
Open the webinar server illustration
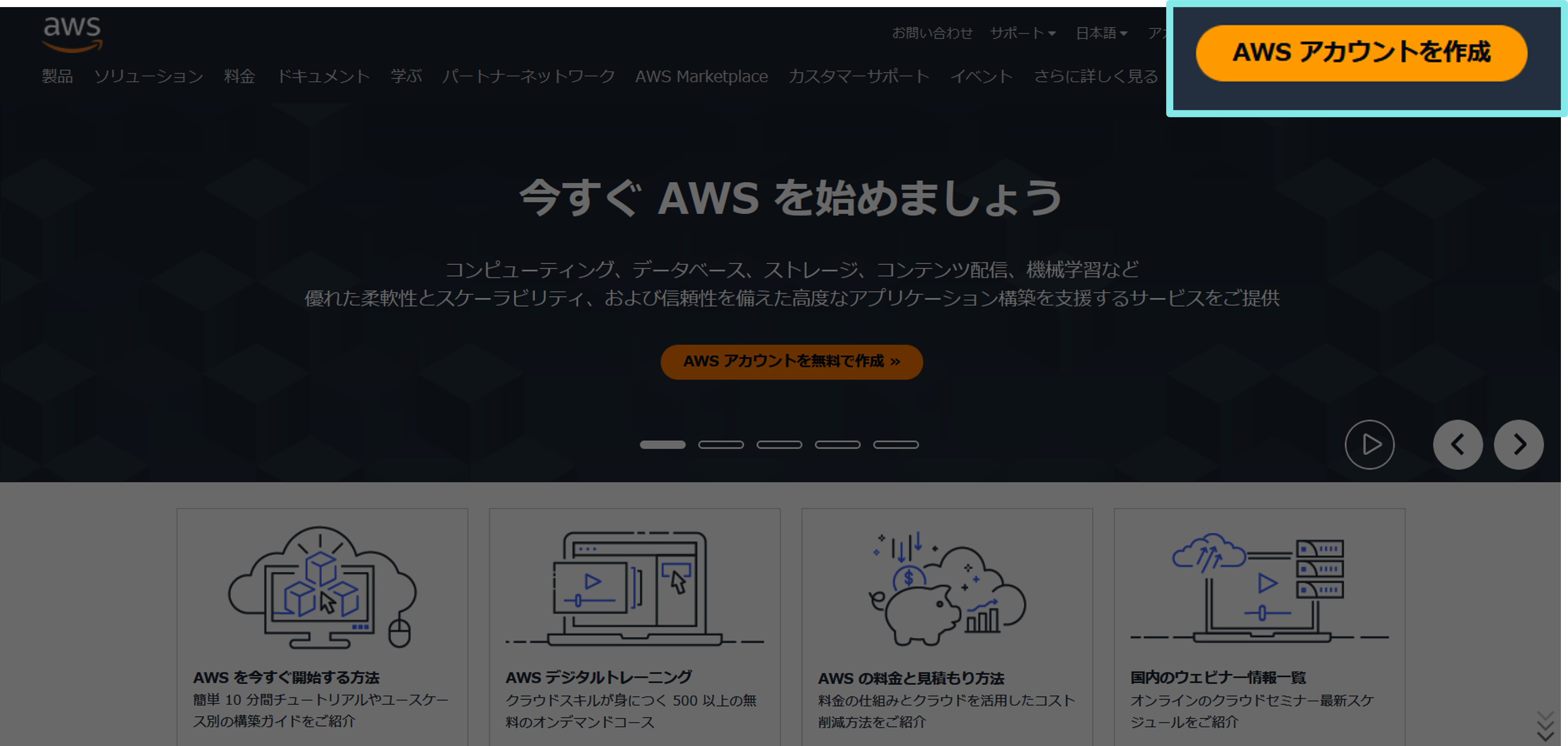[1259, 588]
